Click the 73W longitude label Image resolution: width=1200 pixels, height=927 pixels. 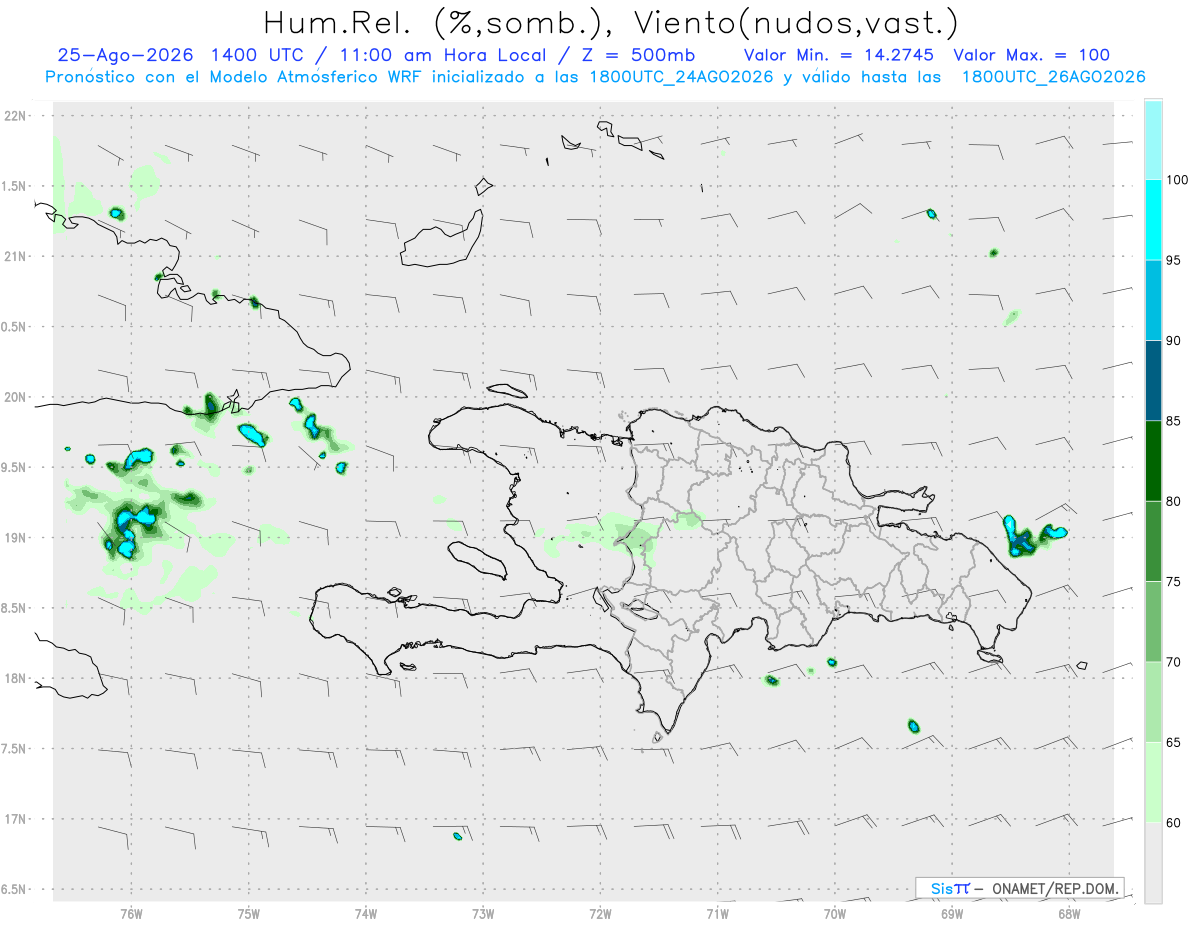[483, 913]
